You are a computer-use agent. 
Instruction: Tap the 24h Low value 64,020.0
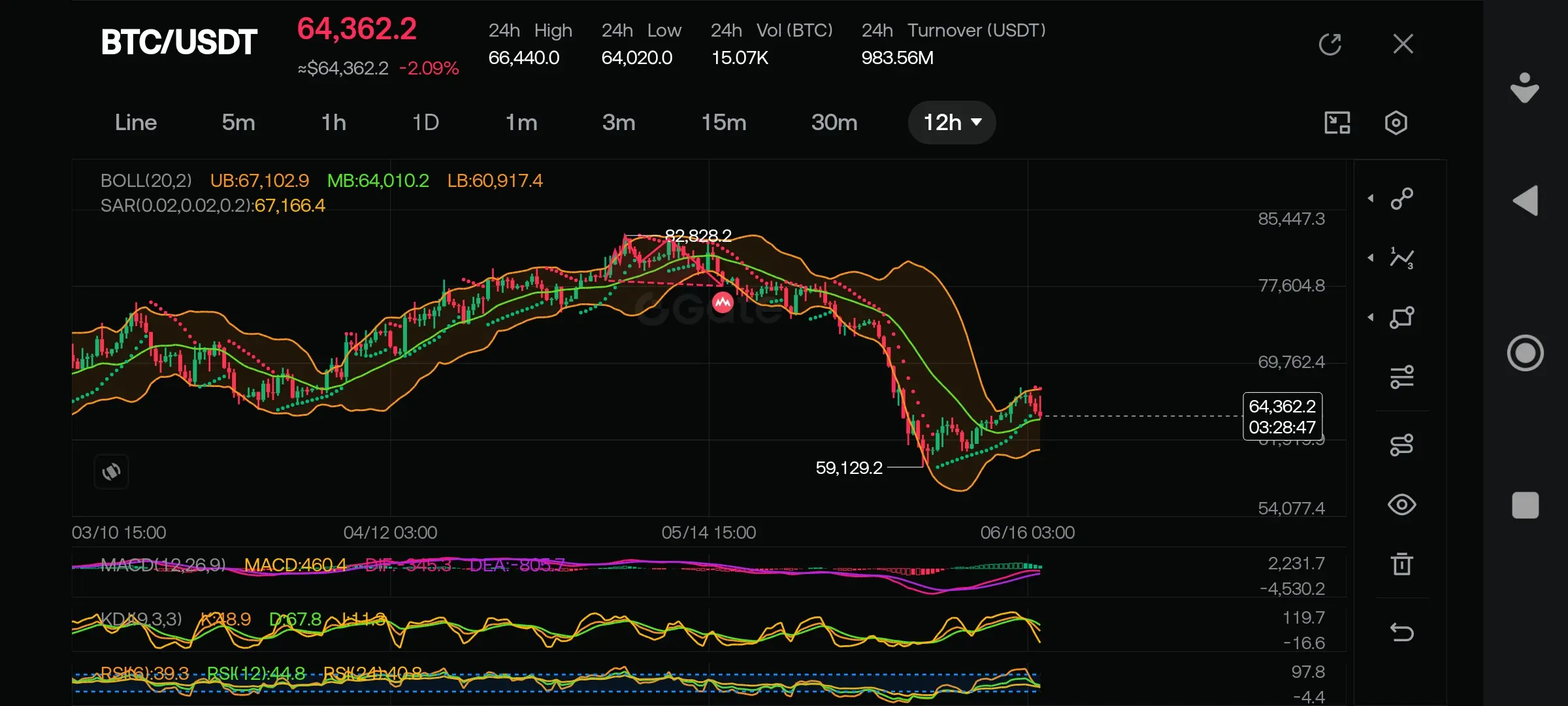coord(637,58)
